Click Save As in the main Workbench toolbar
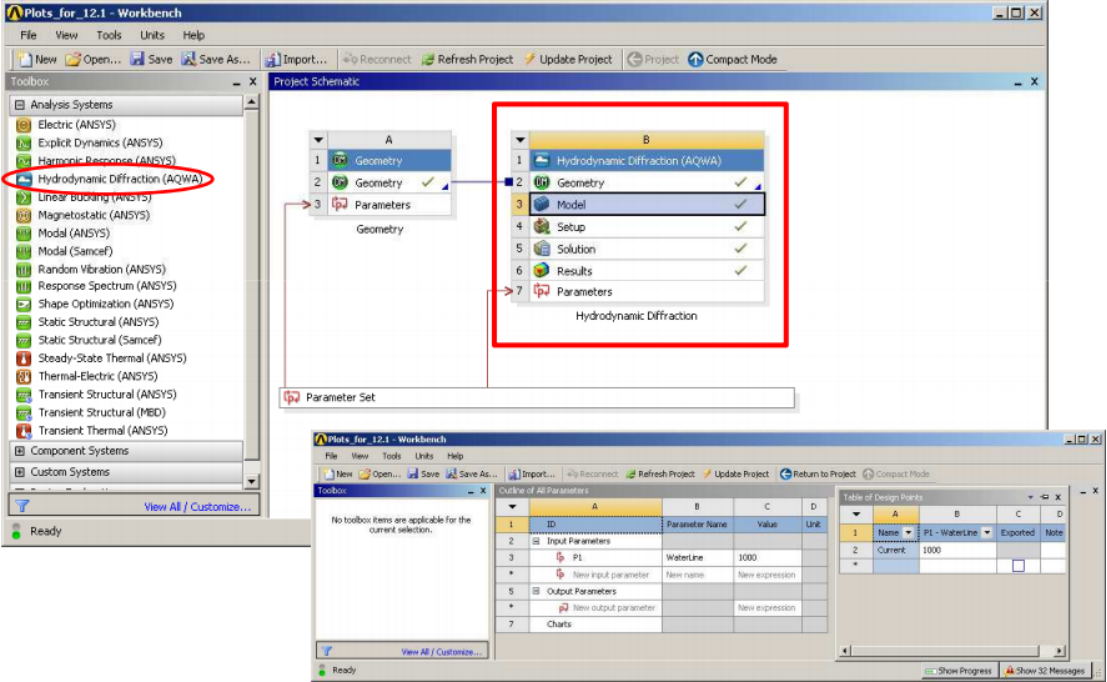The image size is (1107, 682). tap(215, 59)
